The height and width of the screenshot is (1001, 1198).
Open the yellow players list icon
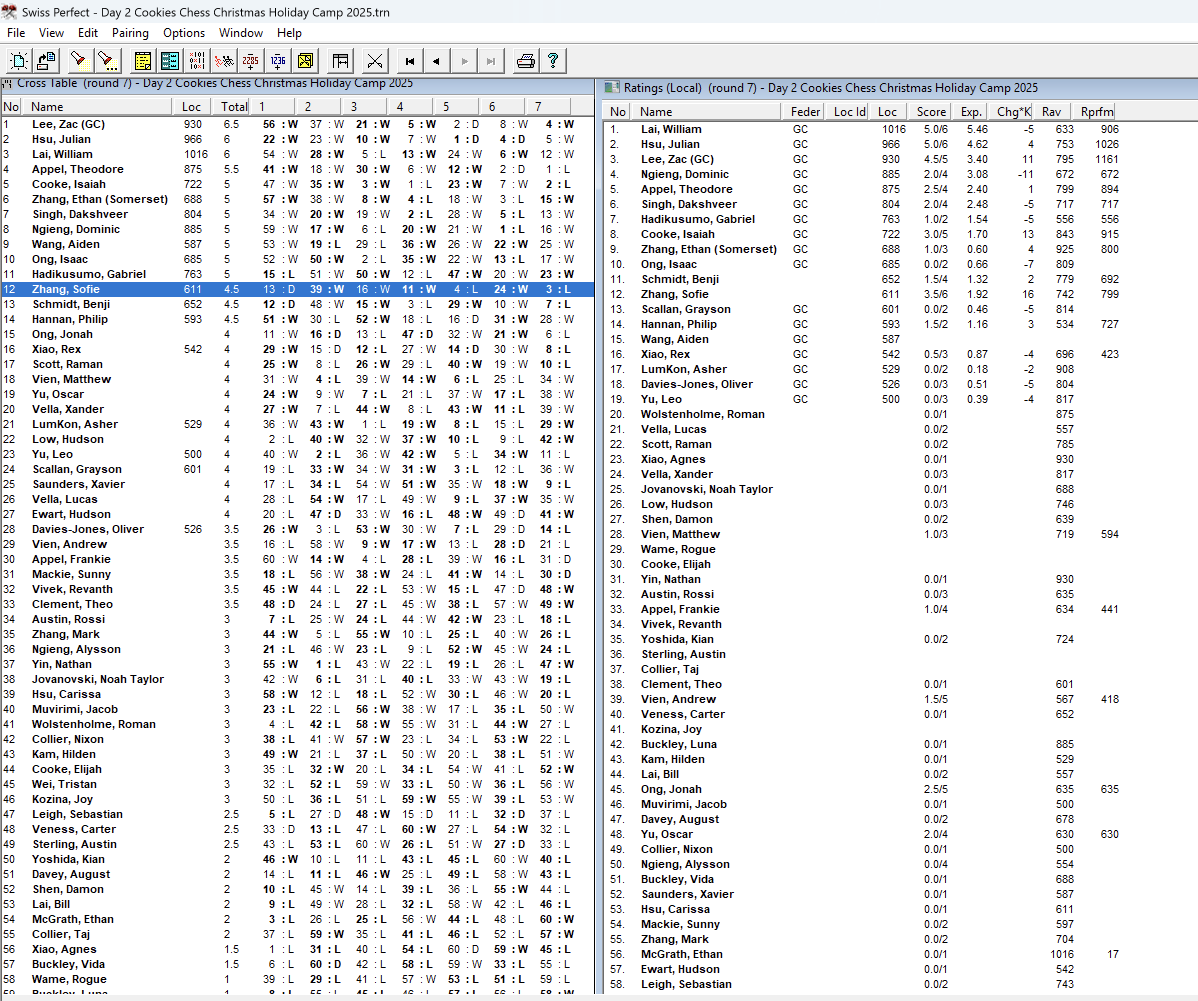(x=142, y=60)
